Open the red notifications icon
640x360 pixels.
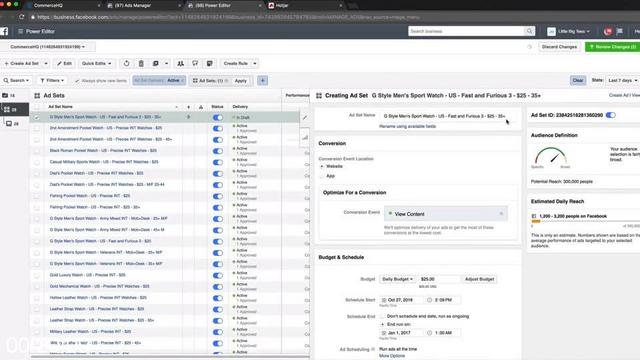coord(608,31)
